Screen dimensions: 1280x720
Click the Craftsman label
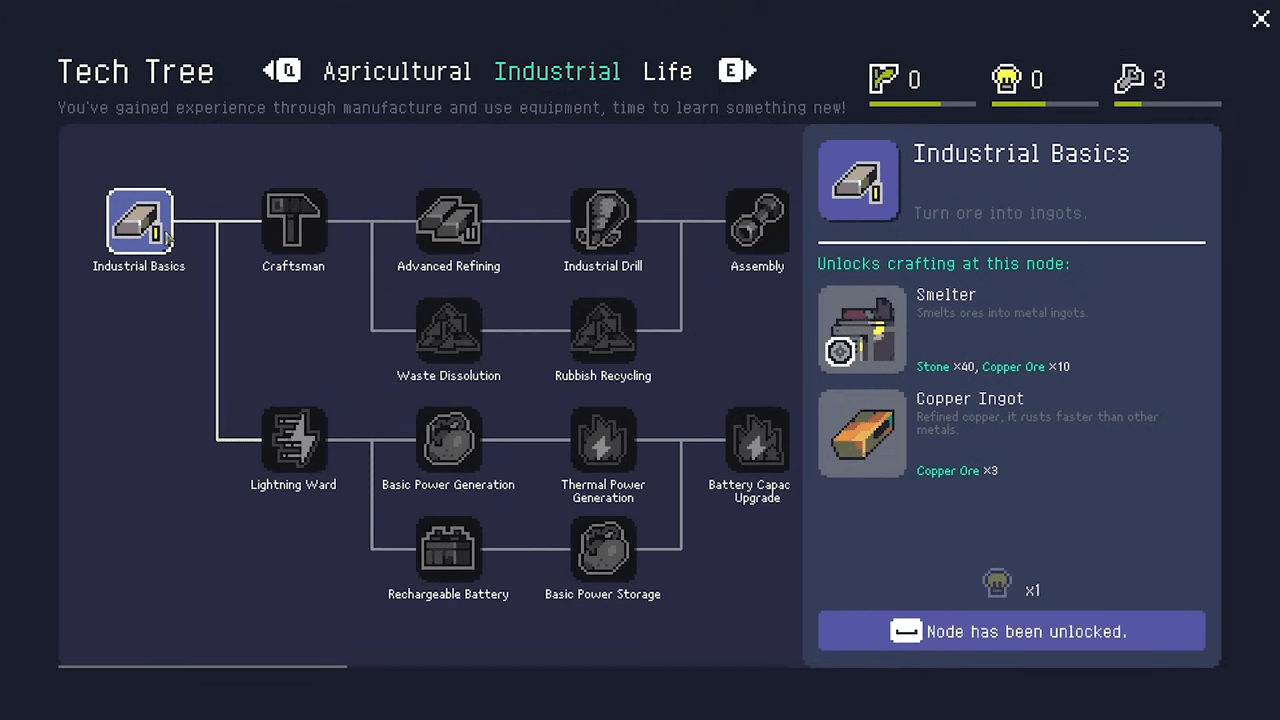click(x=293, y=266)
